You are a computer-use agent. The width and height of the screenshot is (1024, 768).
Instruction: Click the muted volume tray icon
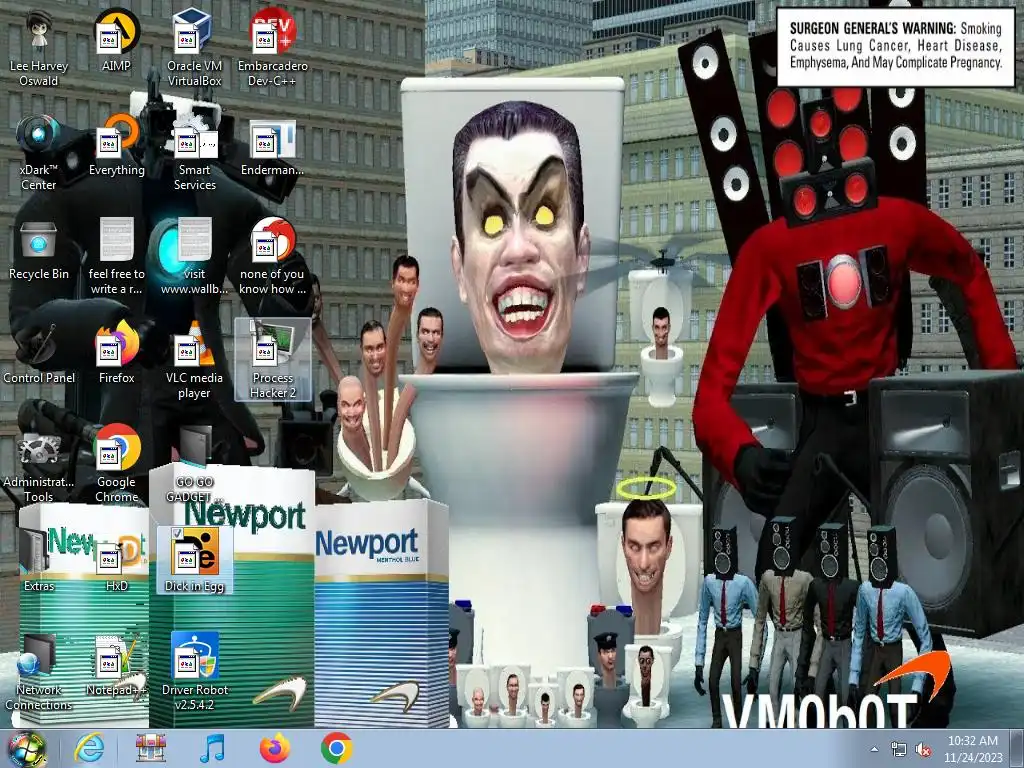click(923, 750)
